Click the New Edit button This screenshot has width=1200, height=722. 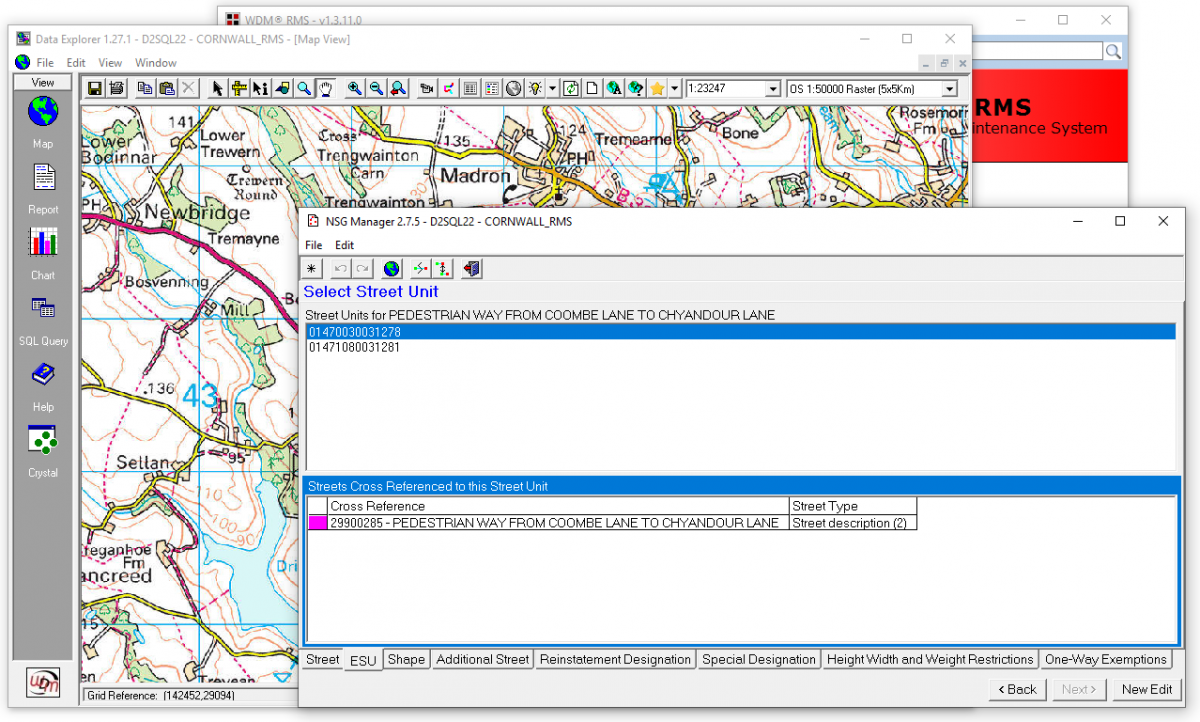tap(1147, 689)
